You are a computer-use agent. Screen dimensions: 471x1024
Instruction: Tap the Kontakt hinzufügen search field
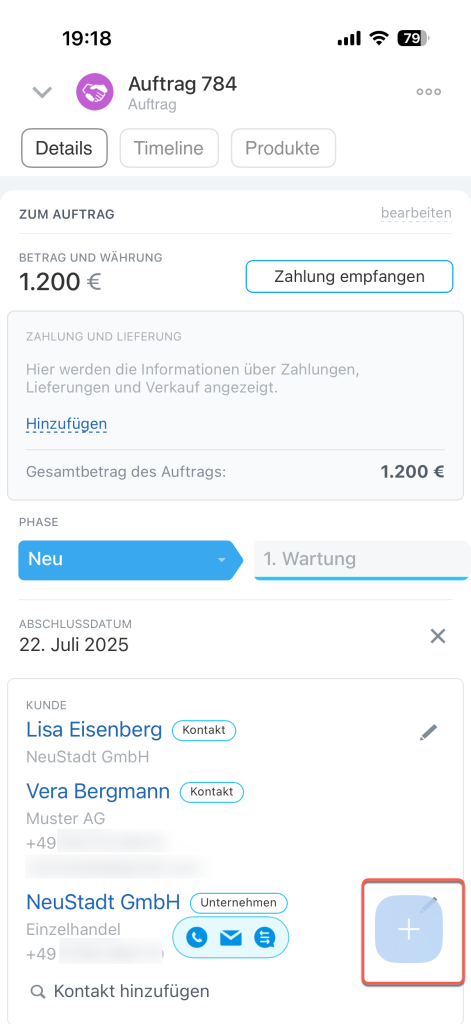tap(120, 992)
